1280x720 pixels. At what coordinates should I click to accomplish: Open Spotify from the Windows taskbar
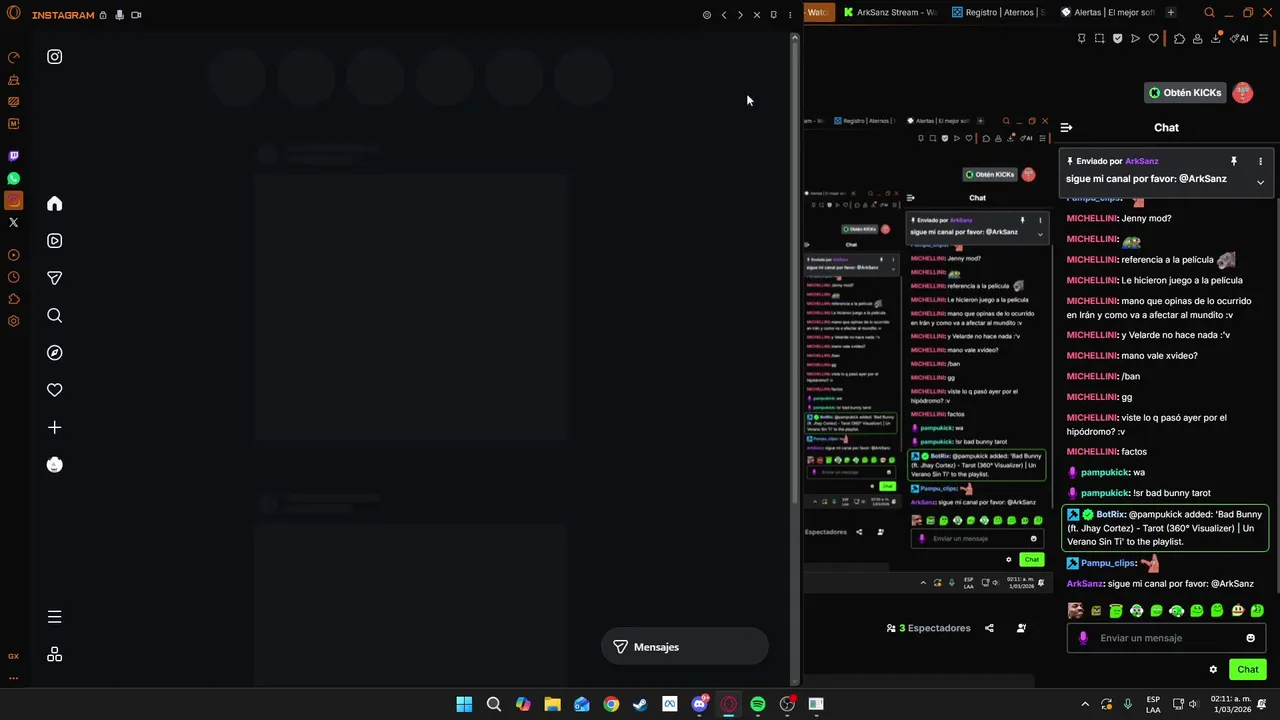coord(758,704)
